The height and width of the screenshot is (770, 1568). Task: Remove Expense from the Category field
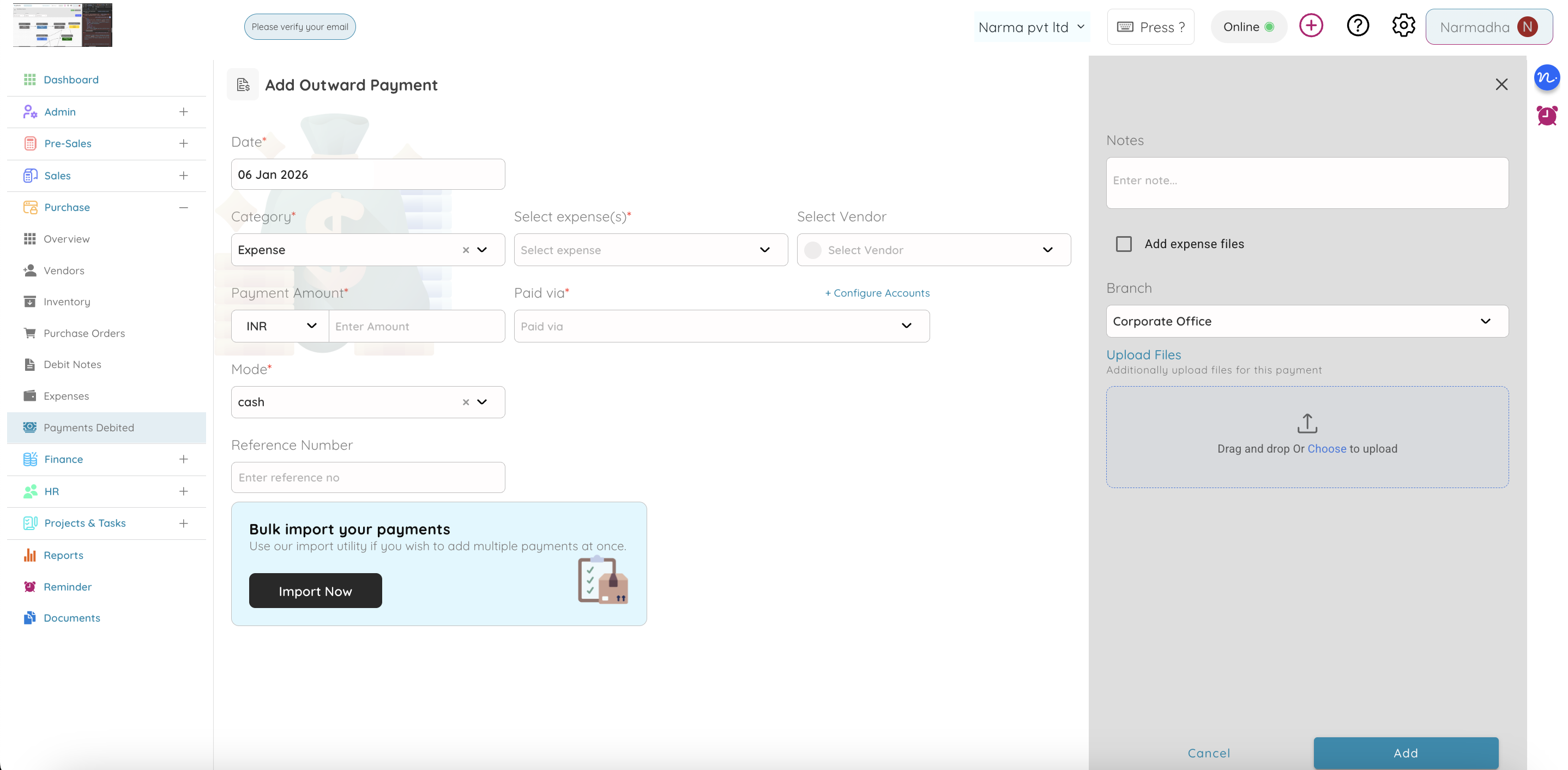coord(466,250)
